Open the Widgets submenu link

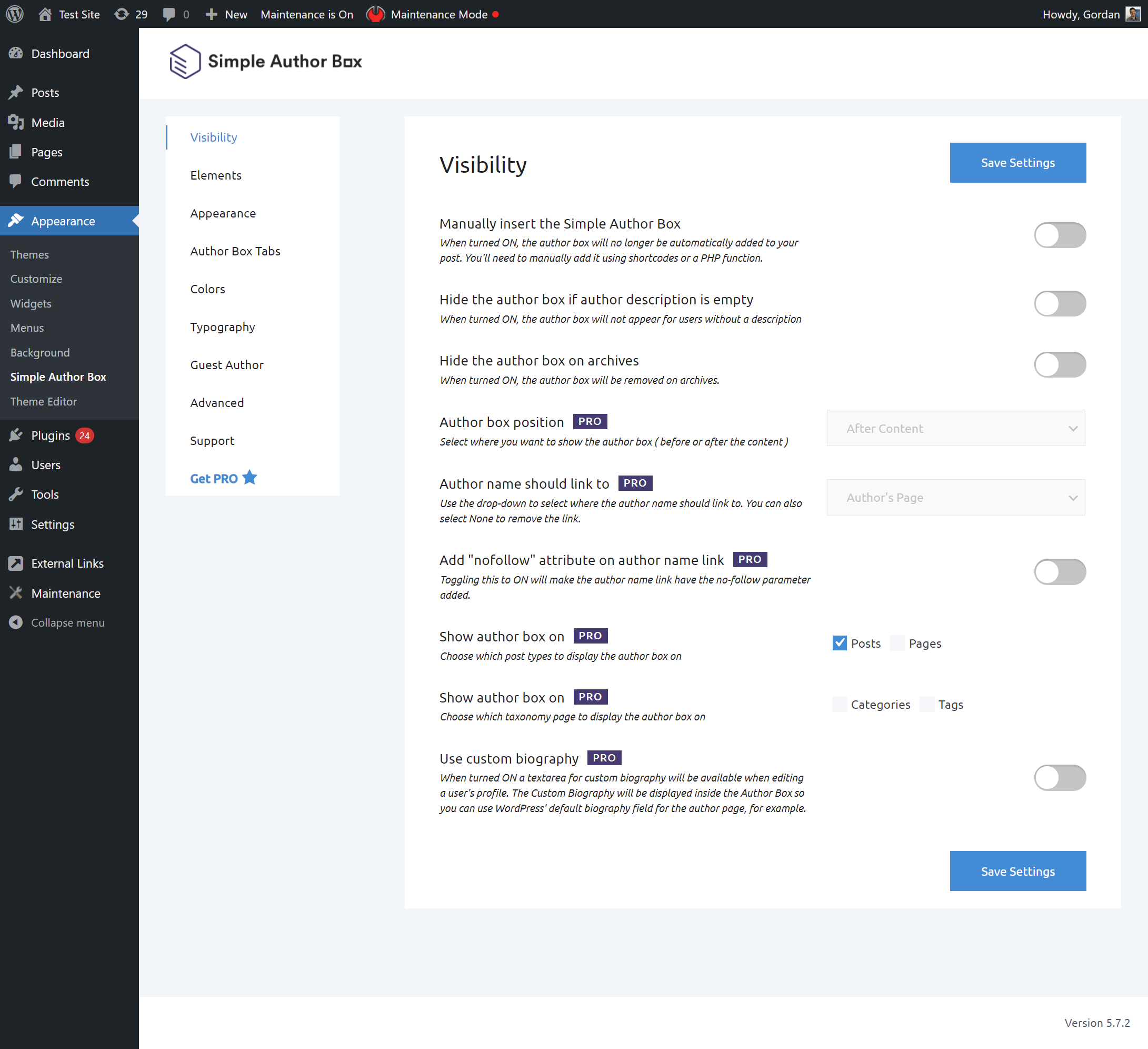31,303
